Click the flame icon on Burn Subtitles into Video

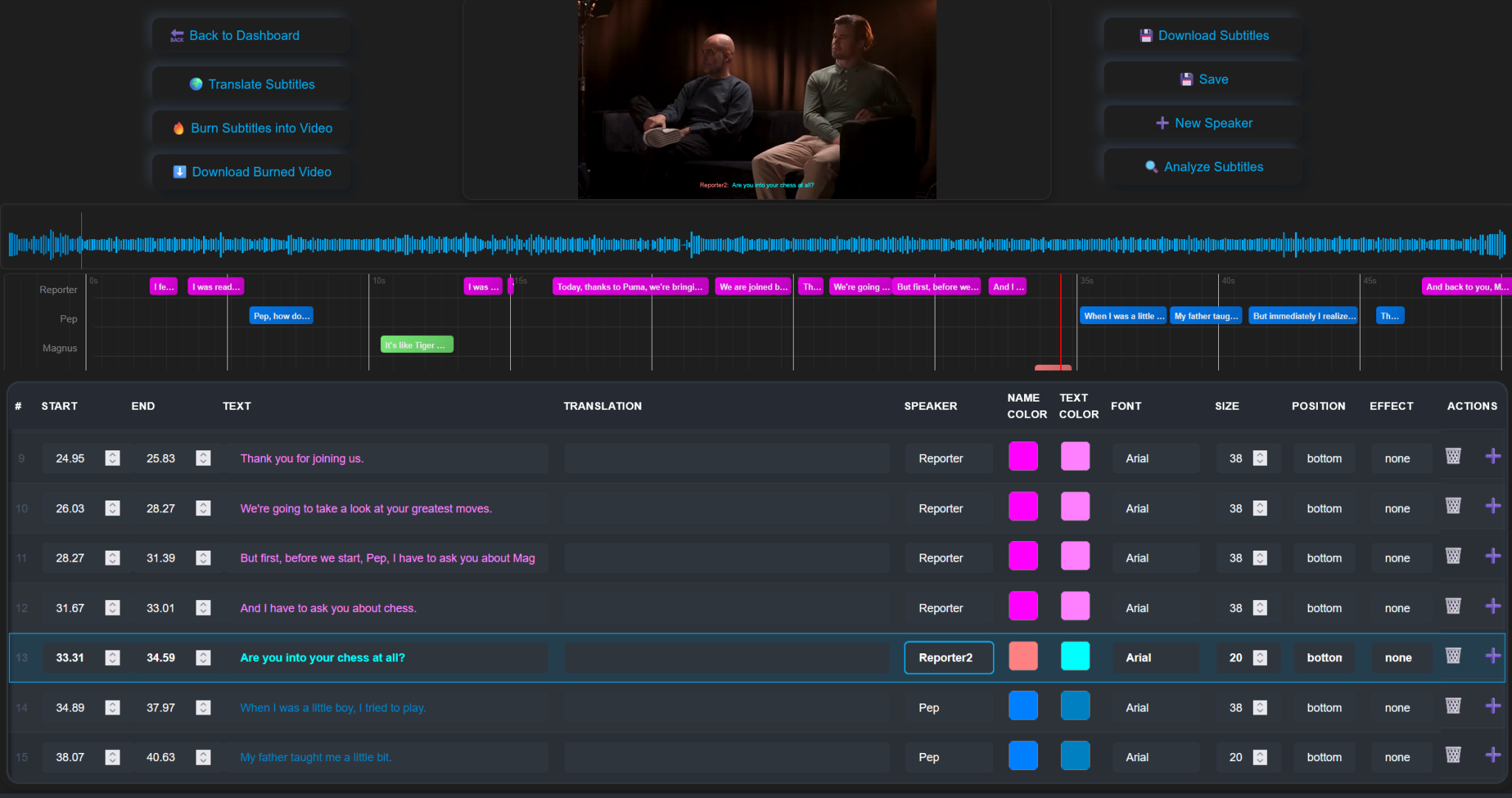point(179,128)
